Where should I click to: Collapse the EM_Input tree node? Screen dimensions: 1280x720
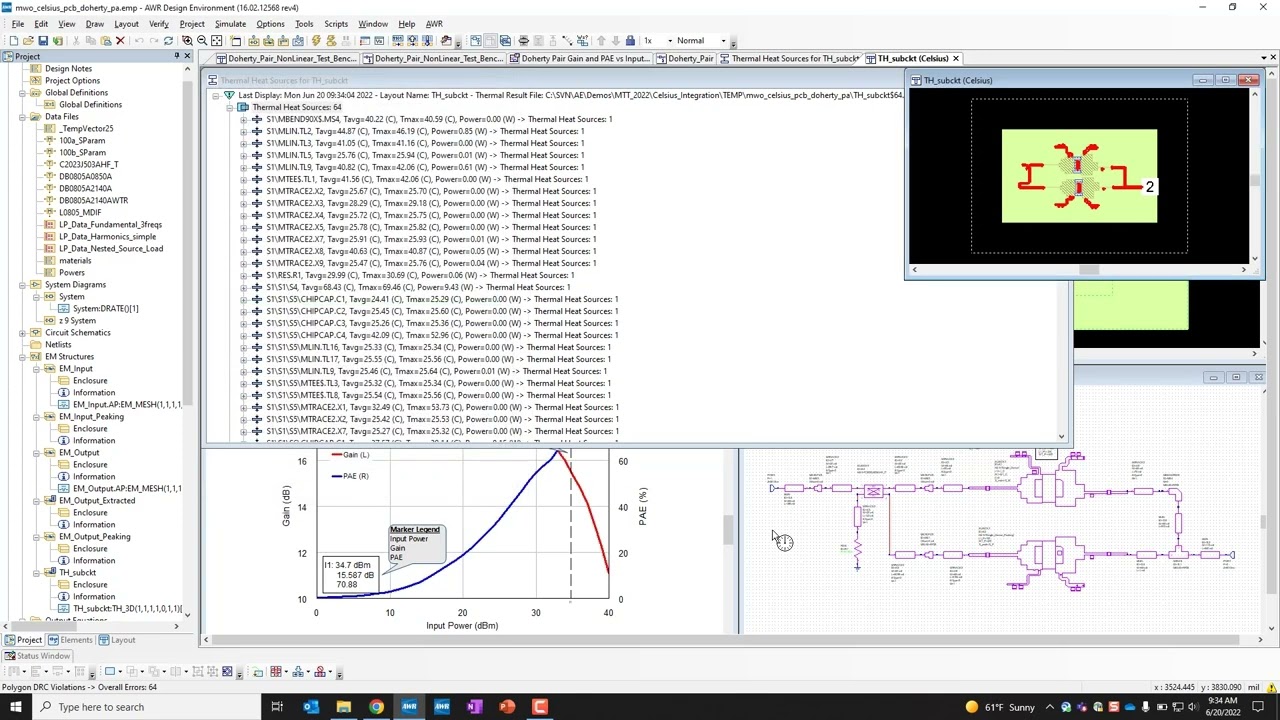37,369
